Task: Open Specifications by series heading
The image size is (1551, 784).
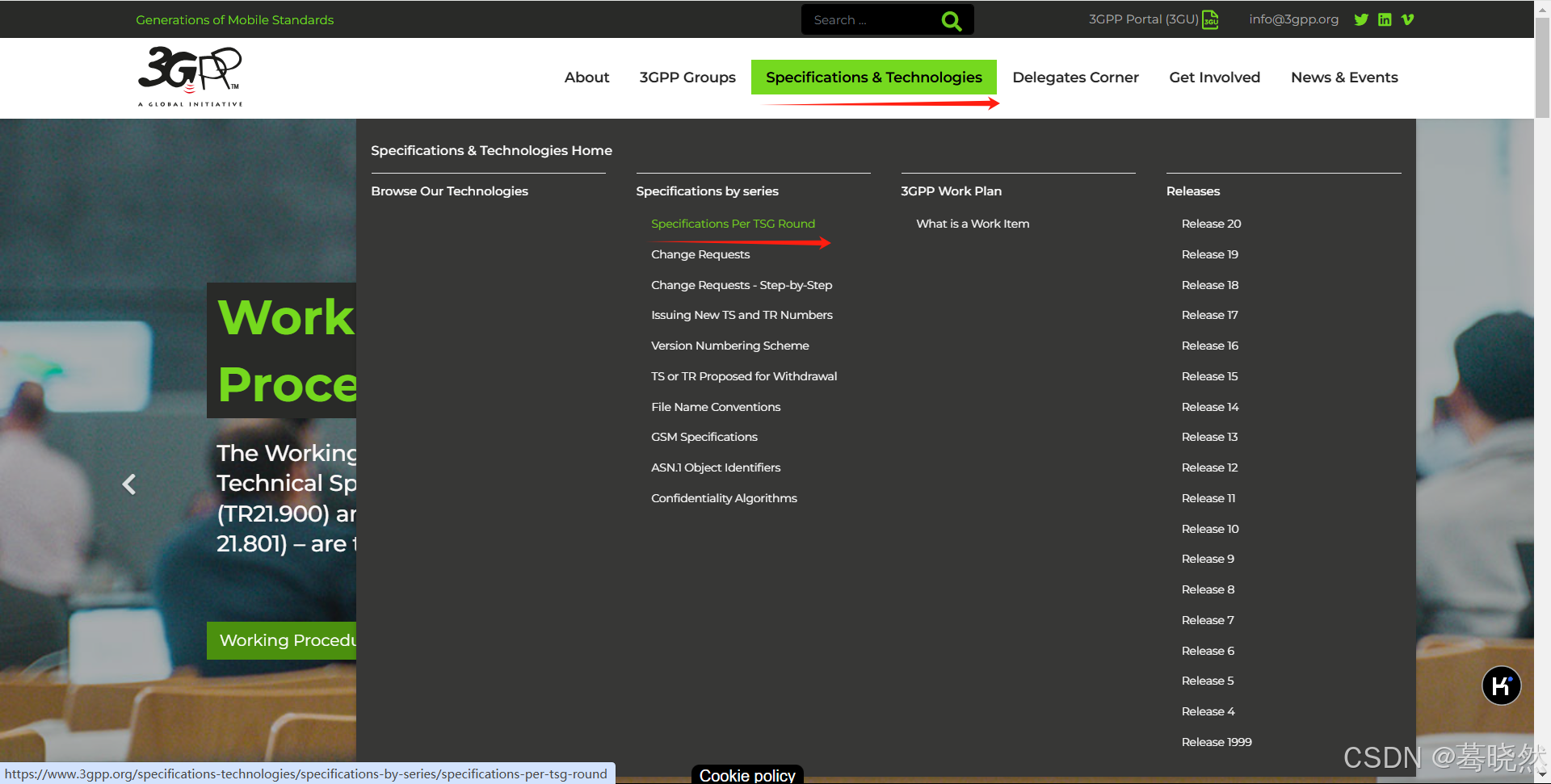Action: click(707, 191)
